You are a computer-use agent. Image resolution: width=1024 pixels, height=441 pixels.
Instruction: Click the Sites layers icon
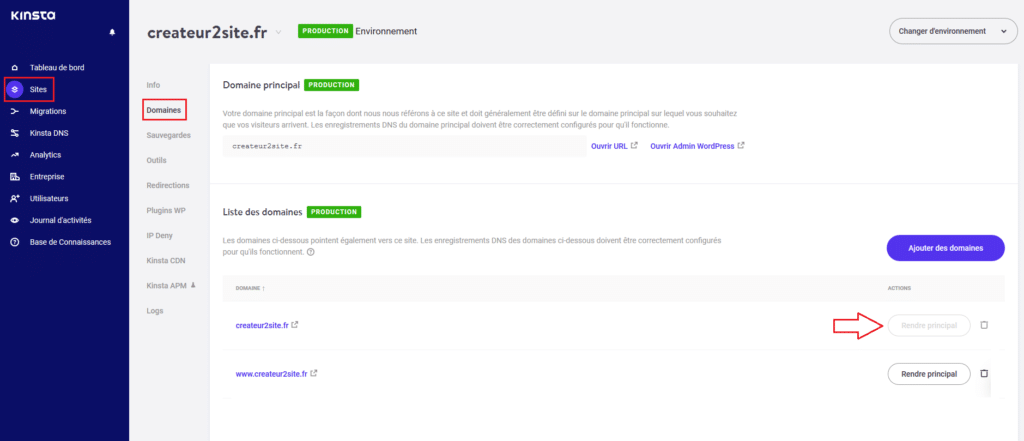(14, 90)
